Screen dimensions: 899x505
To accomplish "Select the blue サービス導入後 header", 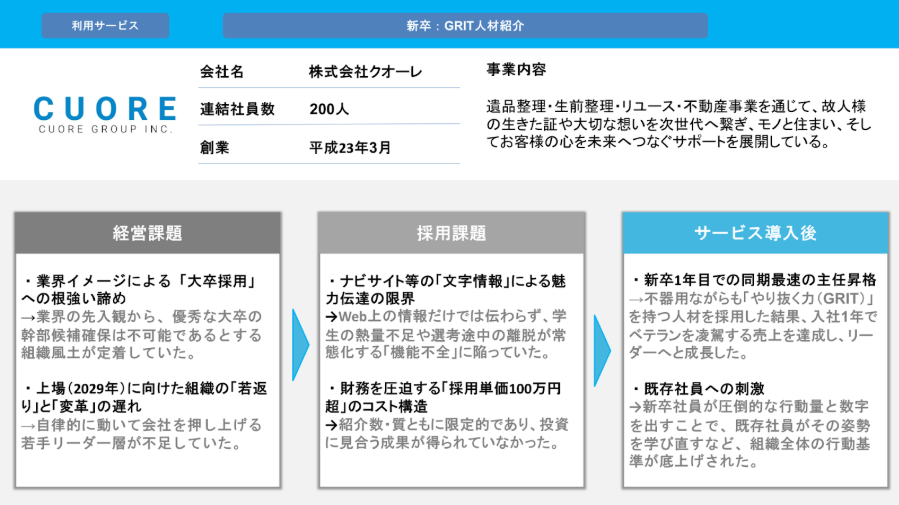I will coord(755,233).
